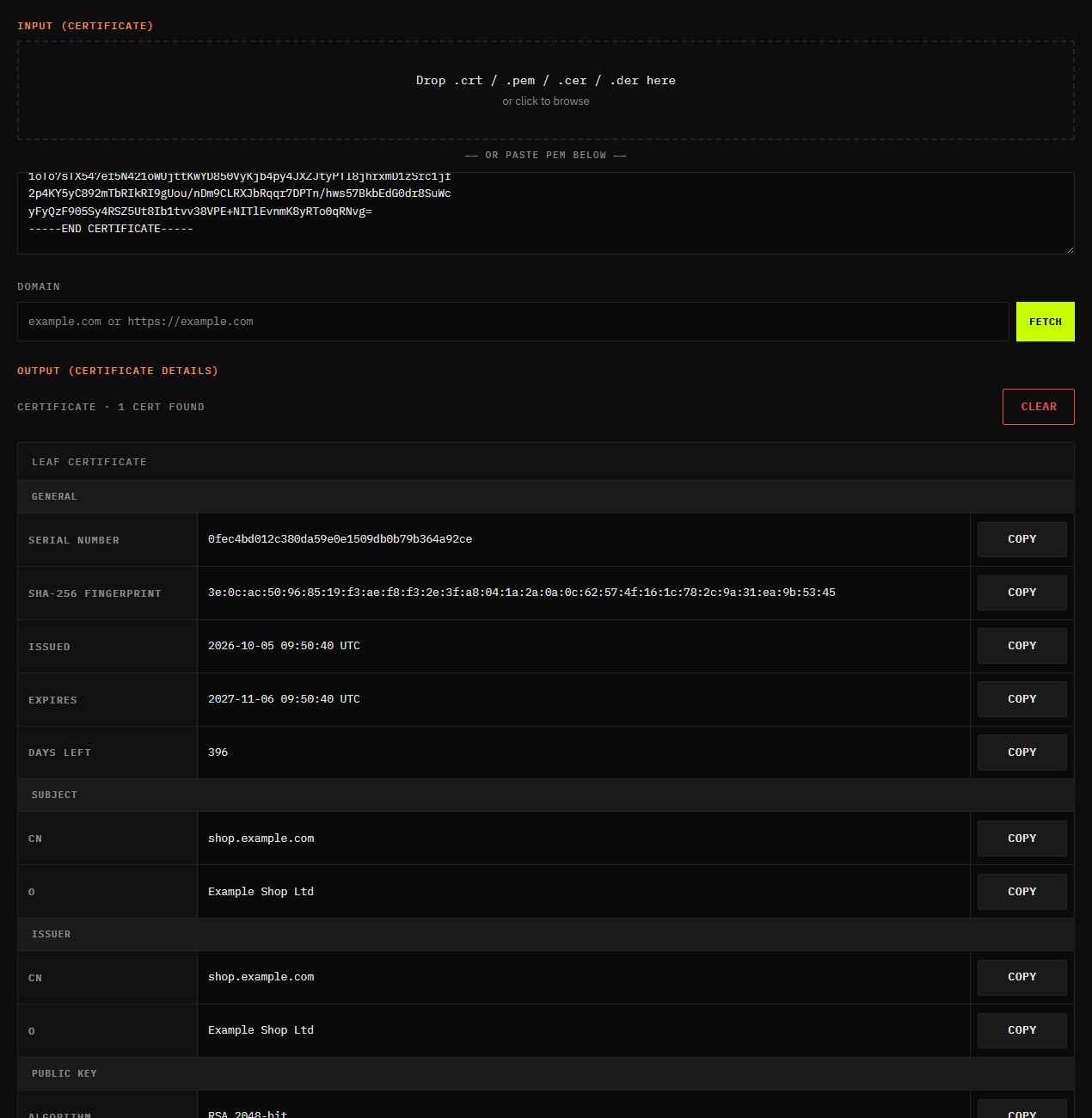Click the PEM textarea resize handle
Screen dimensions: 1092x1118
pyautogui.click(x=1070, y=249)
